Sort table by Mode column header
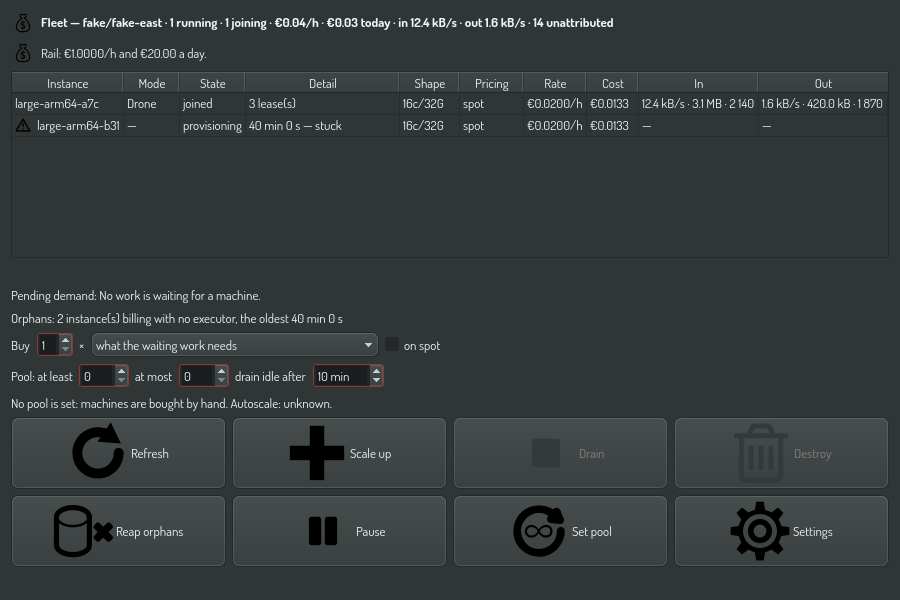900x600 pixels. point(151,83)
